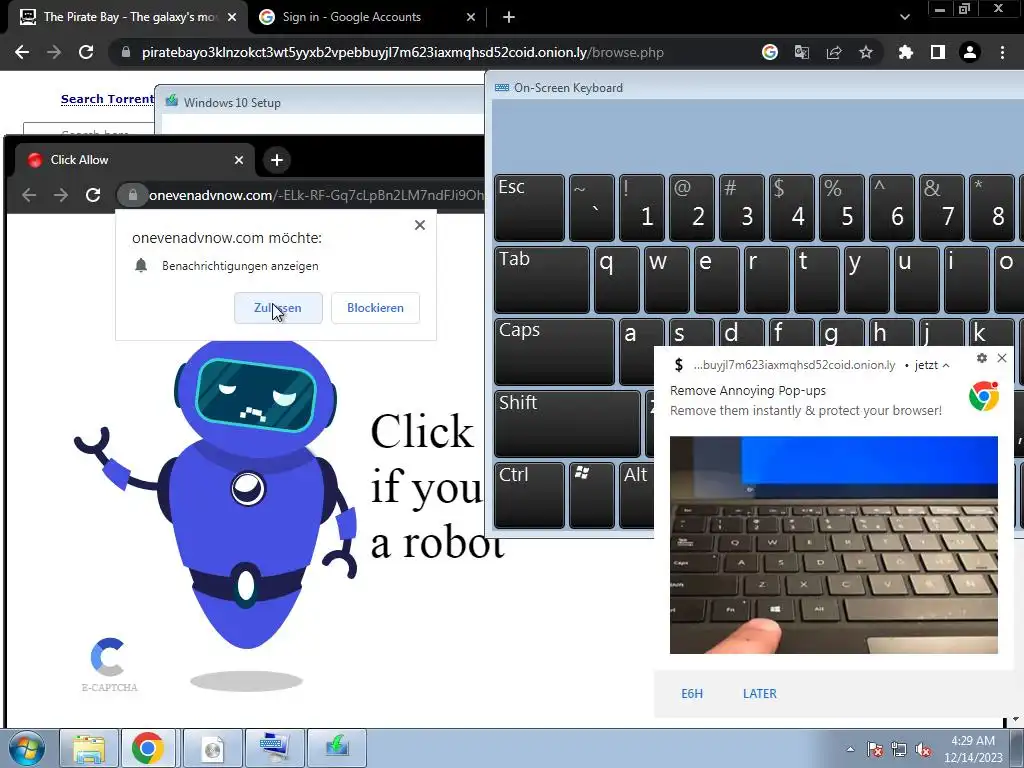The image size is (1024, 768).
Task: Show hidden system tray icons
Action: coord(850,749)
